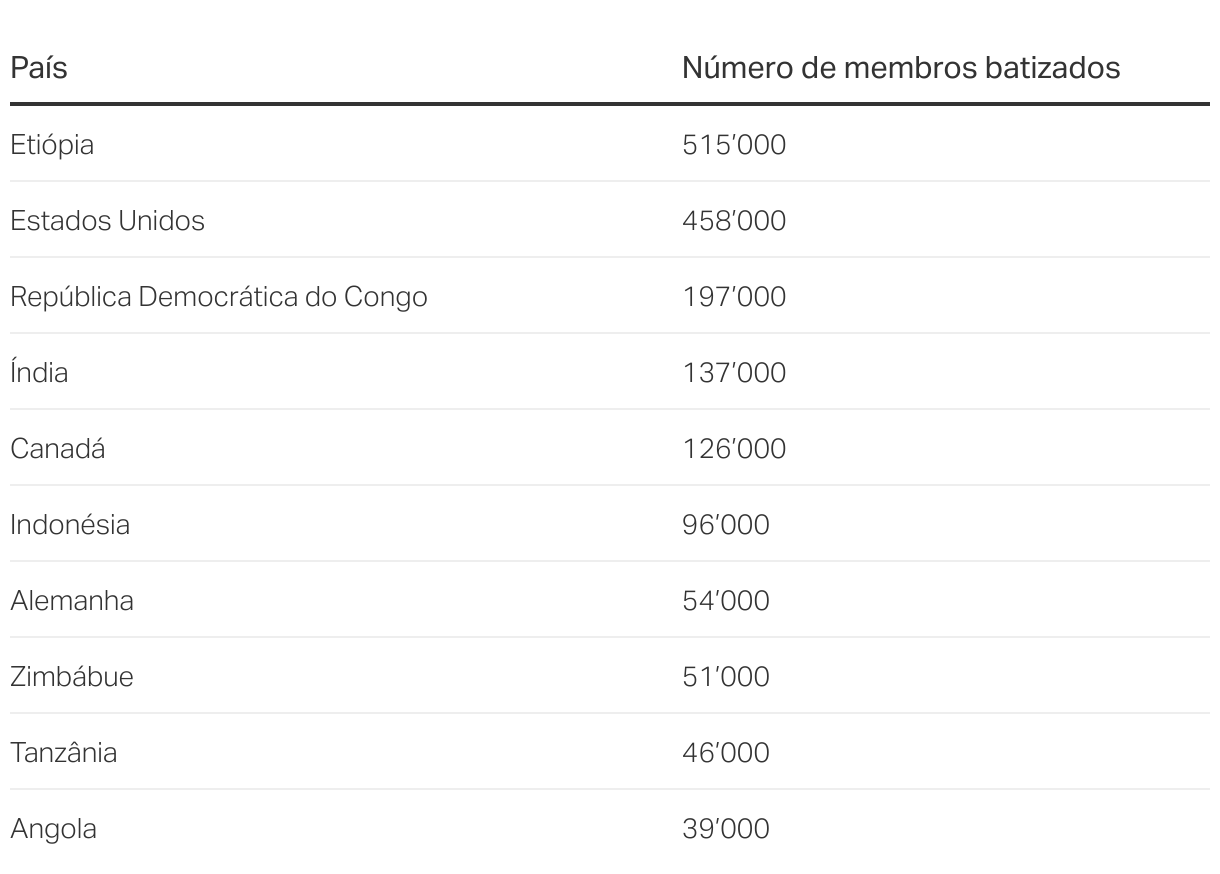
Task: Click the Número de membros batizados header
Action: click(x=901, y=68)
